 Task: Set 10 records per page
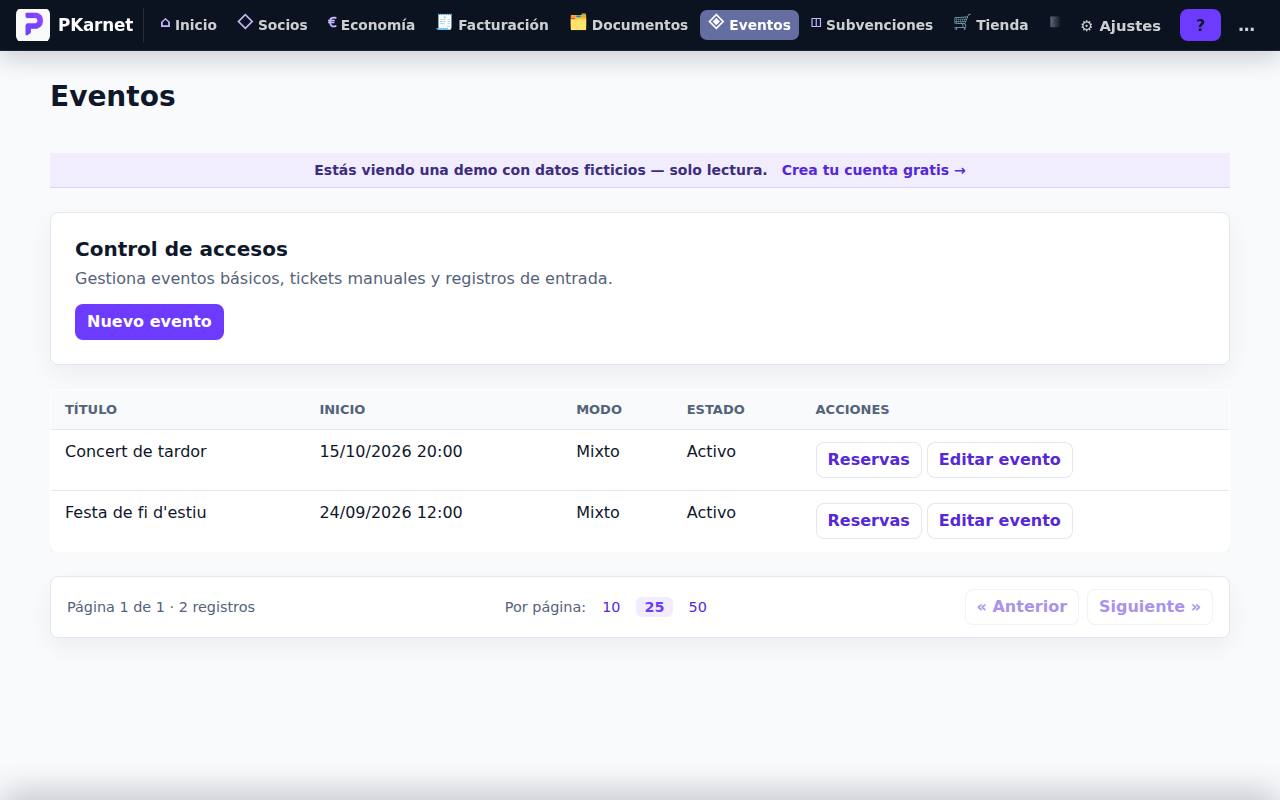click(611, 607)
